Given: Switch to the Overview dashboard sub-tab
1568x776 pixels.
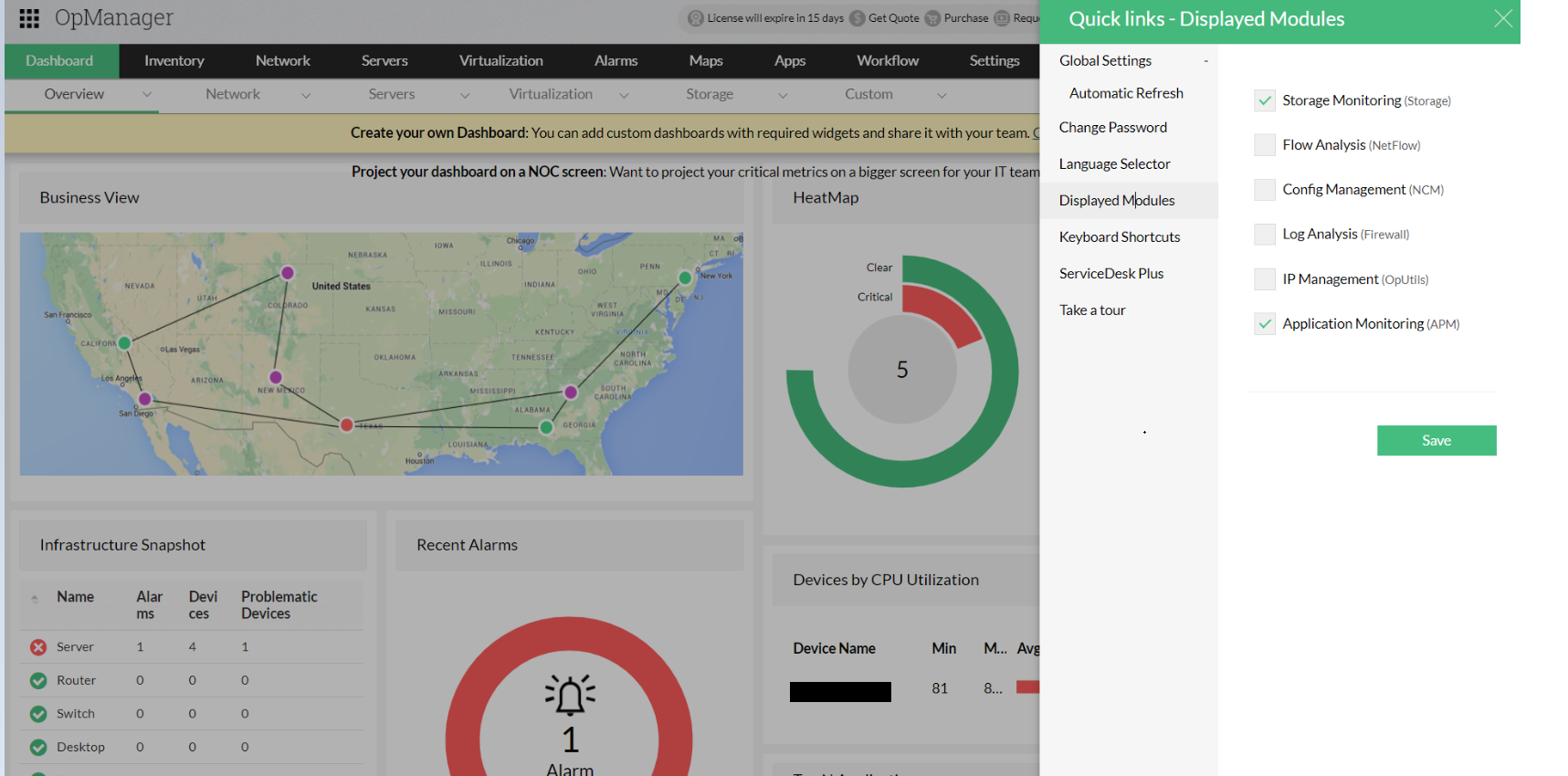Looking at the screenshot, I should (74, 94).
